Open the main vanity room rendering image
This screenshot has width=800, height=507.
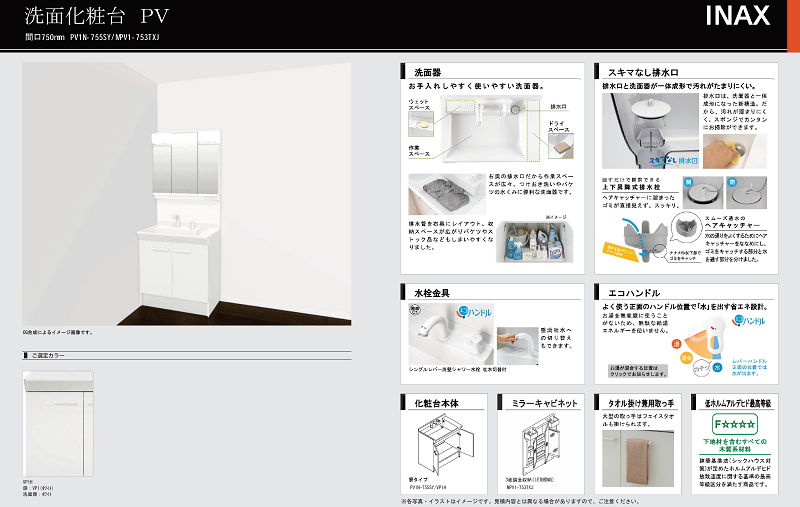coord(186,194)
